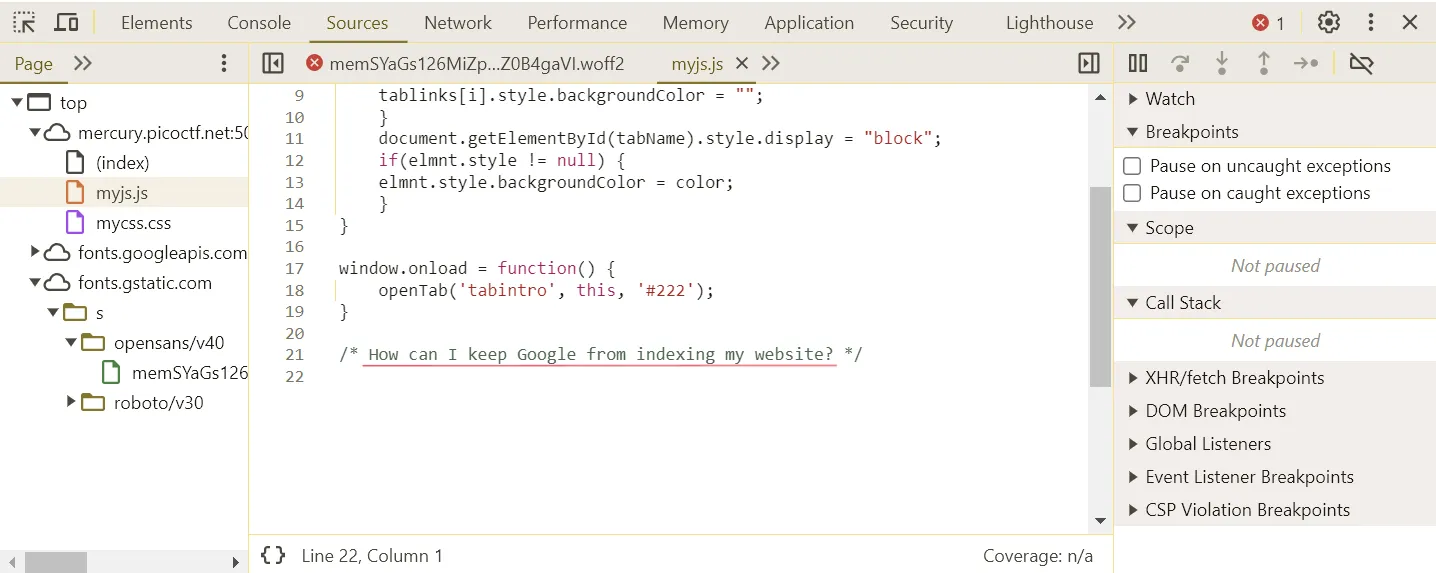Click the 'Coverage: n/a' status text
The image size is (1436, 573).
[1038, 555]
